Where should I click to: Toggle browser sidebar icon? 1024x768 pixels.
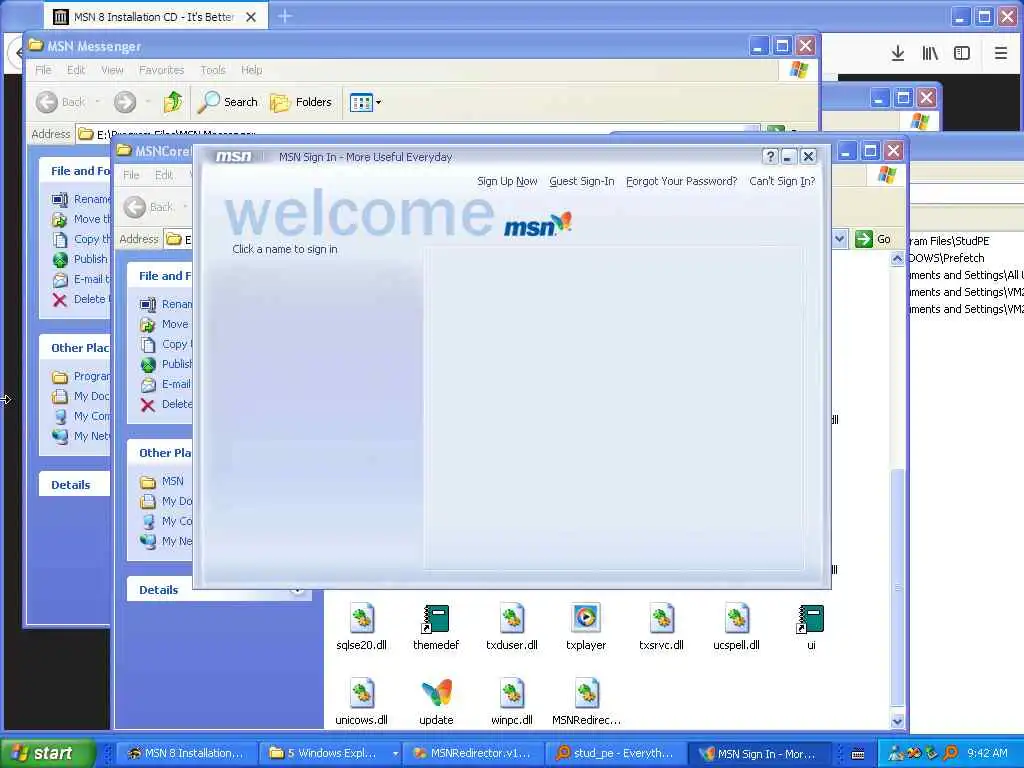(962, 54)
